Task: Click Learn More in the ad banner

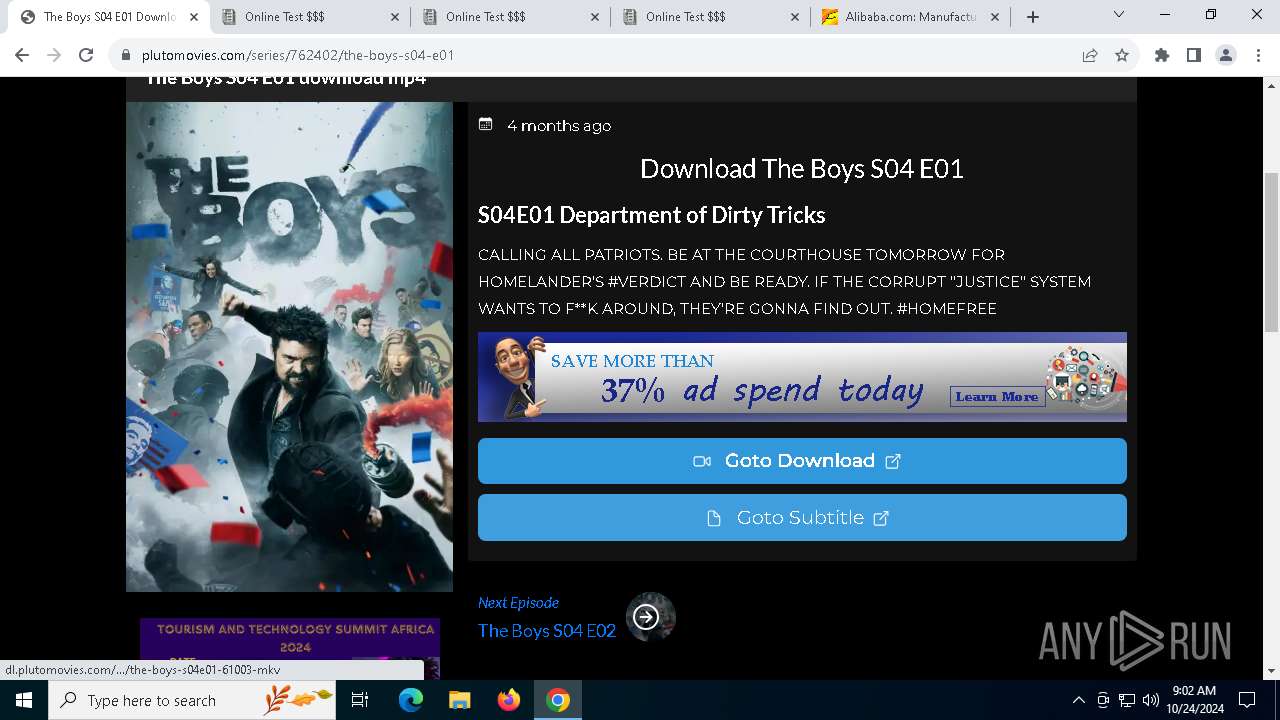Action: tap(996, 397)
